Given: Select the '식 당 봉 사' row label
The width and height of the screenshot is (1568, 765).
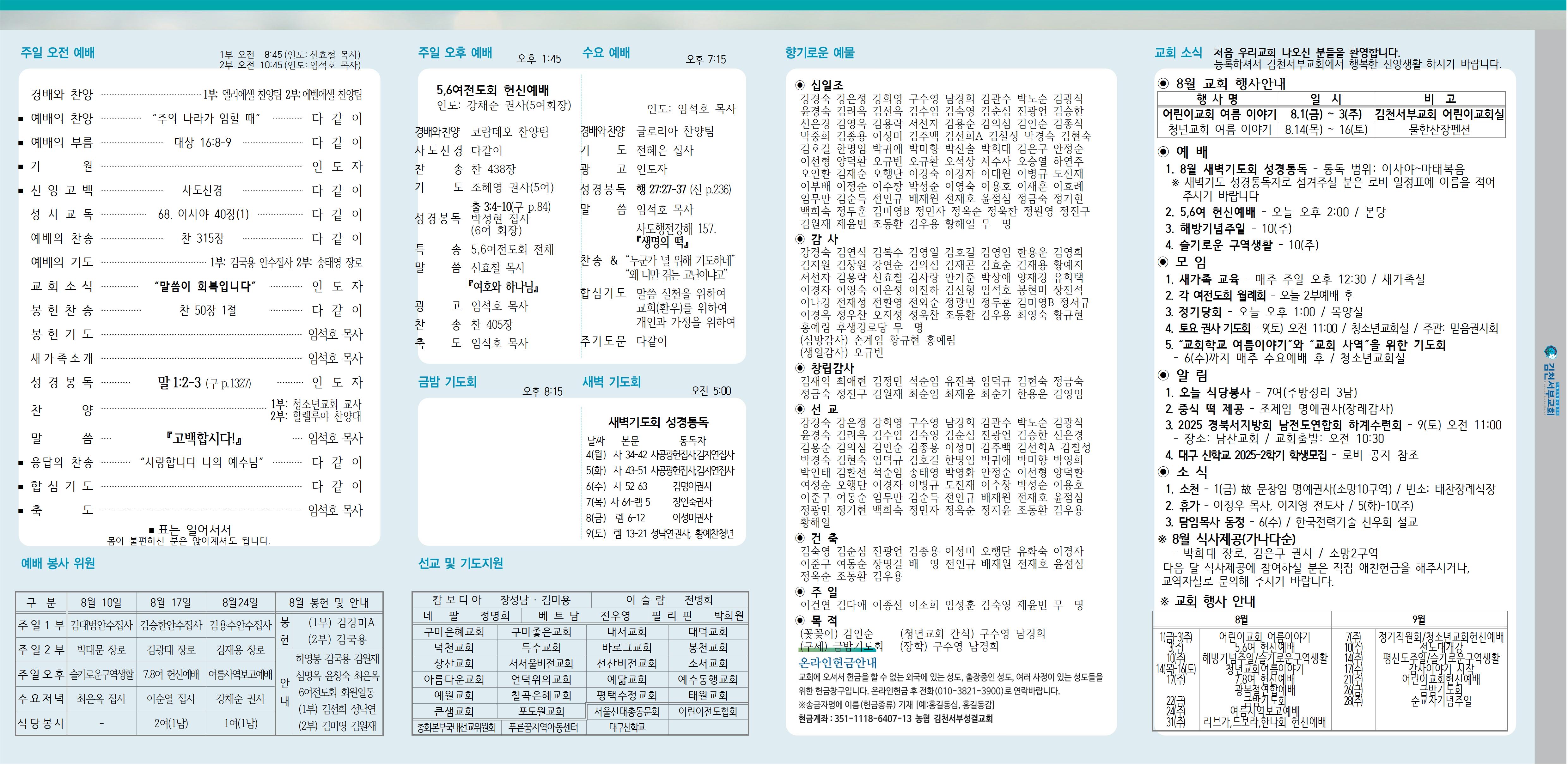Looking at the screenshot, I should [x=41, y=723].
